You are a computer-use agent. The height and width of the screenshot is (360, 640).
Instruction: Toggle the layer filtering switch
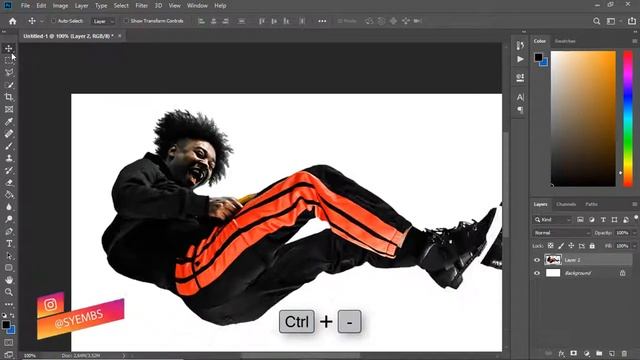[x=636, y=218]
